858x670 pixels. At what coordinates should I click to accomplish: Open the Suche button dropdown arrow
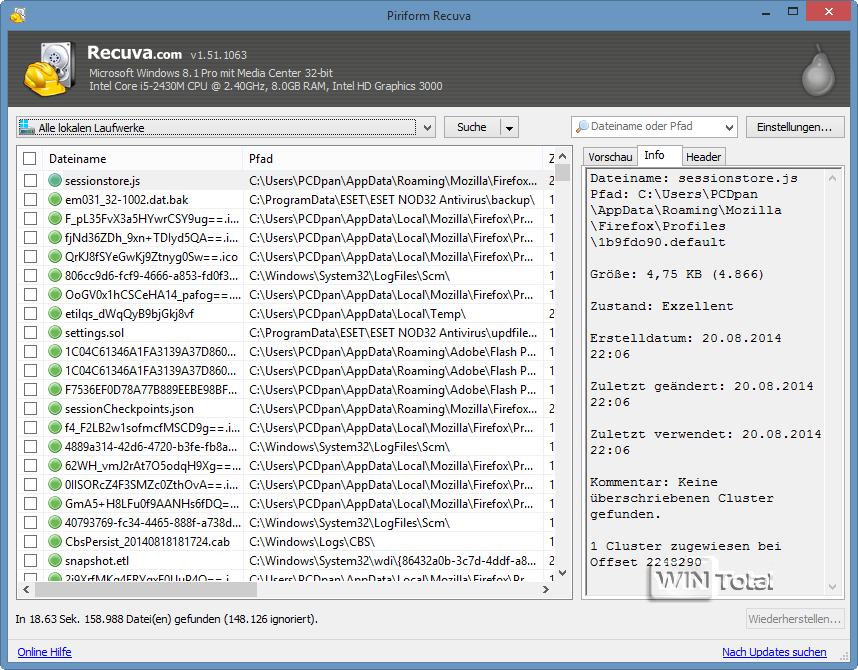[x=509, y=127]
